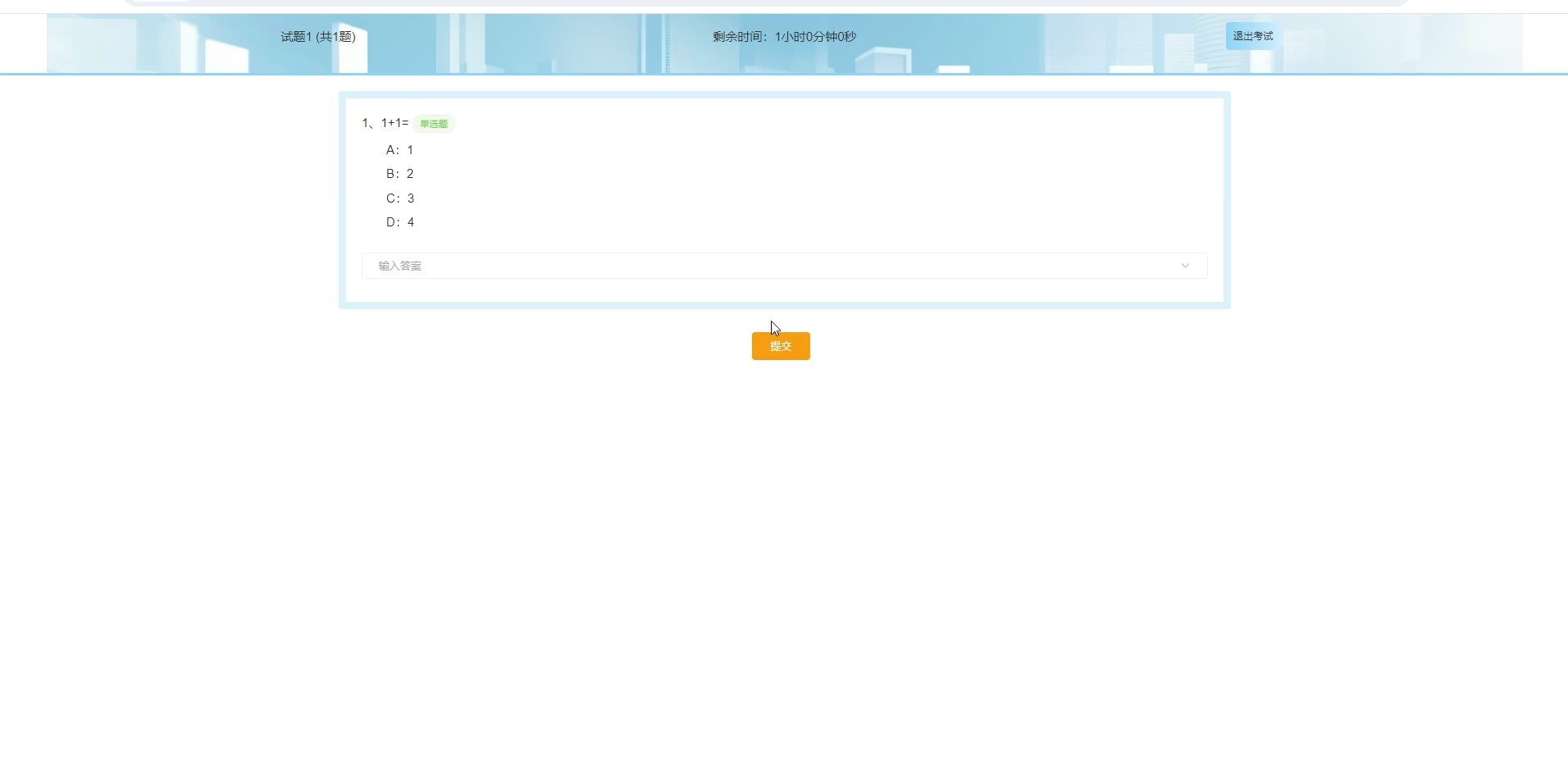Submit the exam with 提交 button
The height and width of the screenshot is (766, 1568).
(781, 346)
